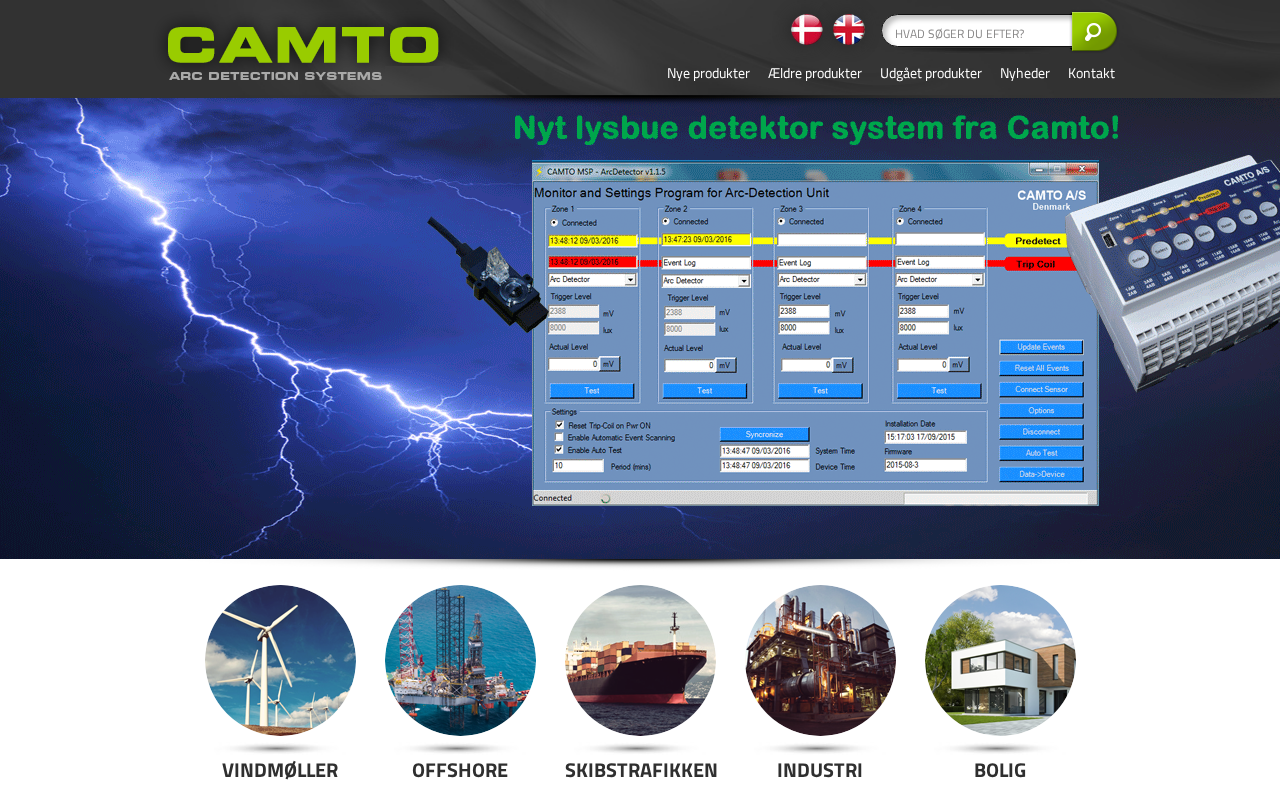Click the Syncronize button in ArcDetector

point(764,434)
